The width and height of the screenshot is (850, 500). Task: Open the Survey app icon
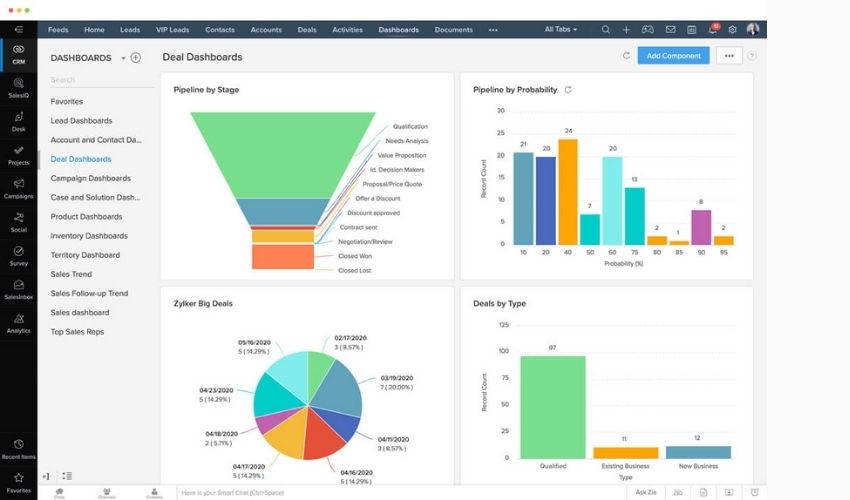18,256
